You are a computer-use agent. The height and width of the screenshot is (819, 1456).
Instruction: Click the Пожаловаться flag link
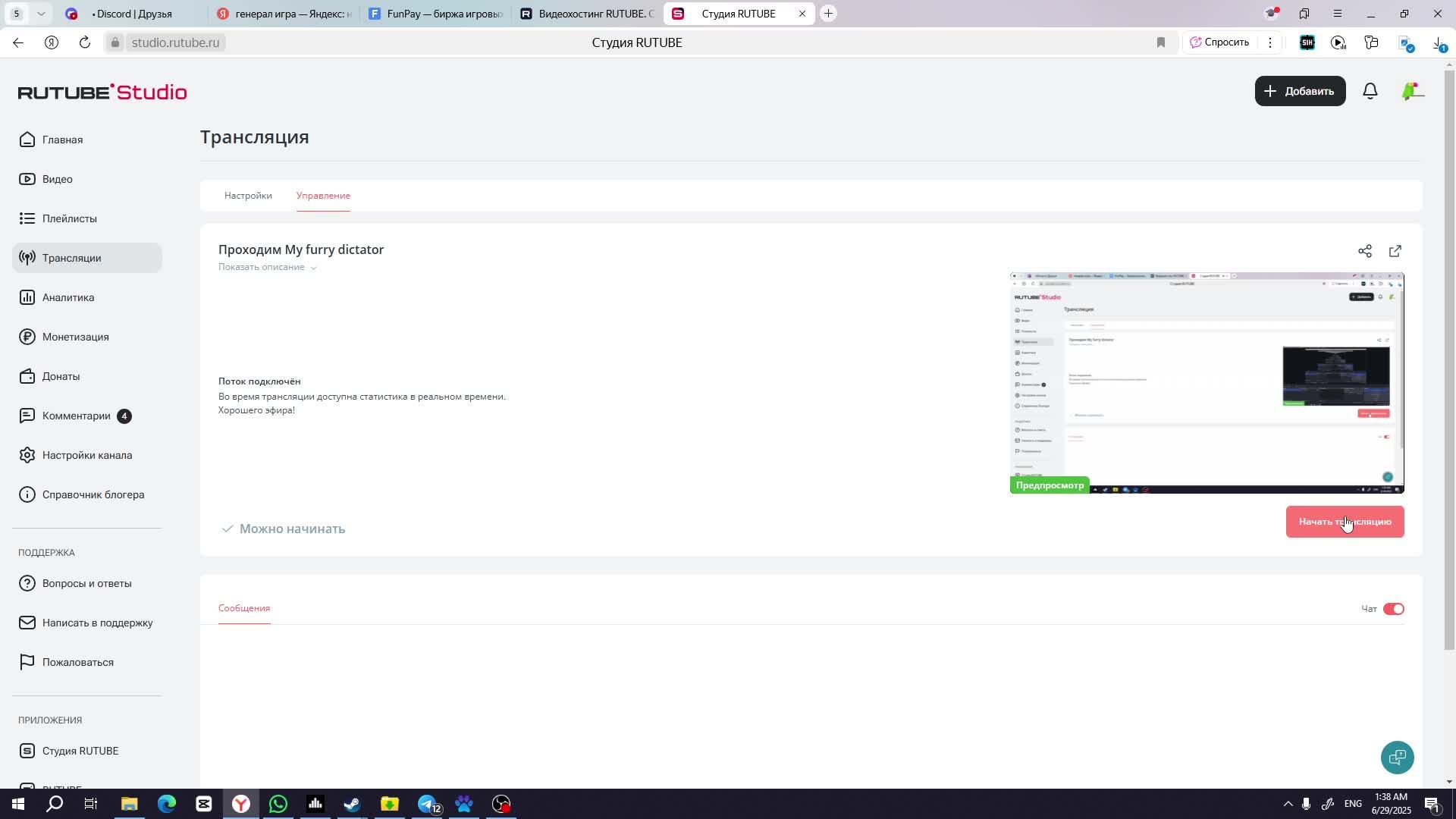click(x=67, y=662)
